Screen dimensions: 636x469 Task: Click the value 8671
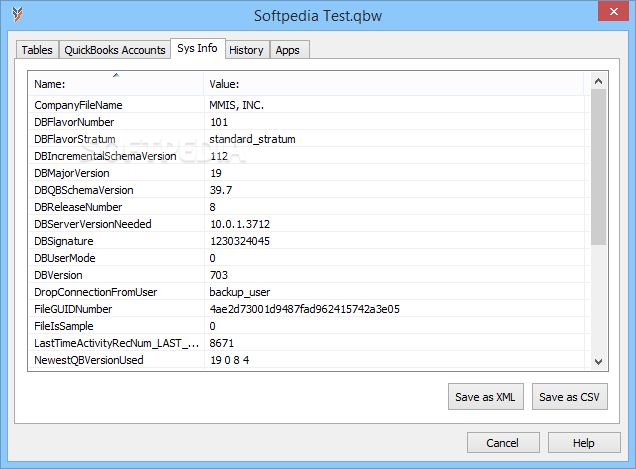tap(222, 343)
